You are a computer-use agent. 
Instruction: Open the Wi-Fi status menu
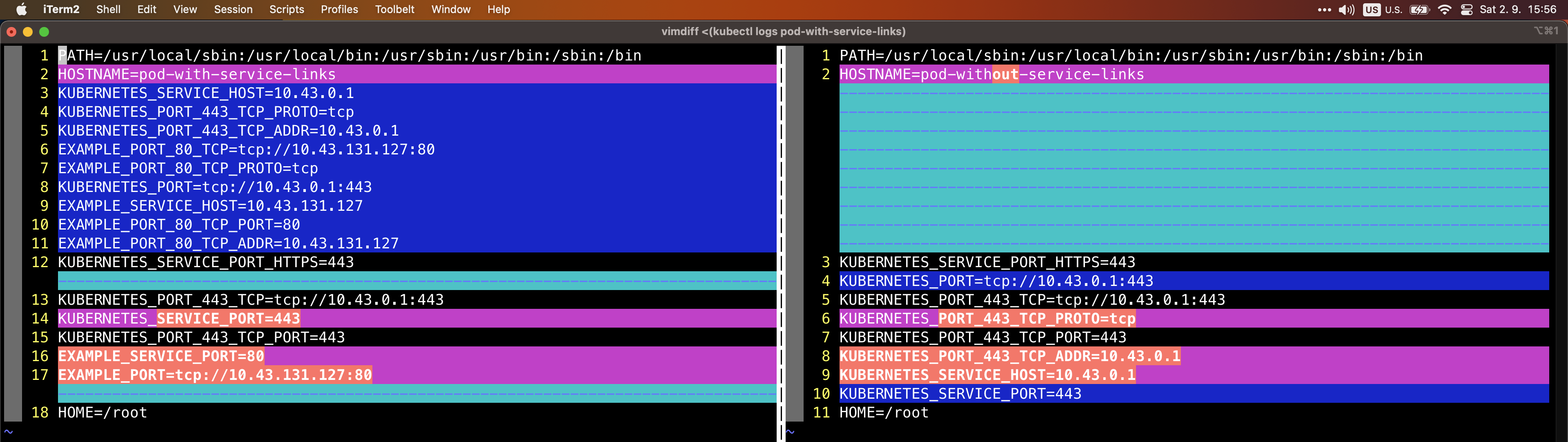pyautogui.click(x=1444, y=10)
